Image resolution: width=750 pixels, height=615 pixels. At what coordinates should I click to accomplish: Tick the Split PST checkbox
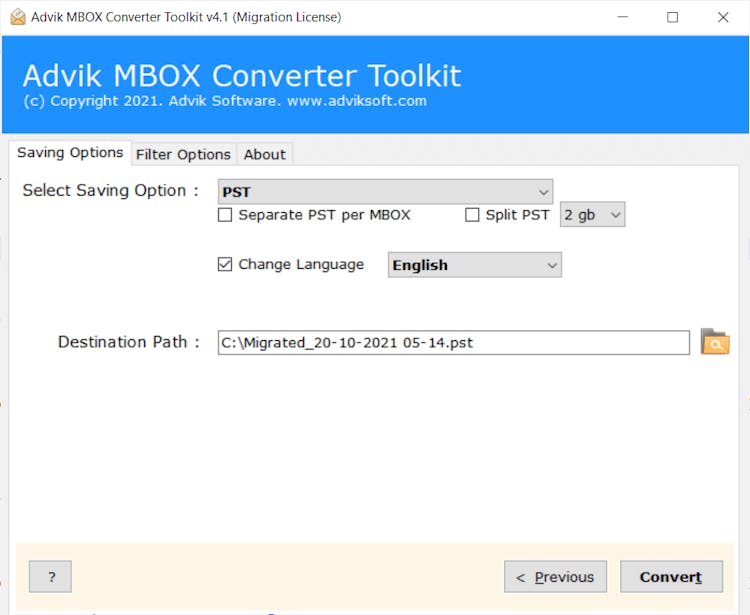[473, 215]
